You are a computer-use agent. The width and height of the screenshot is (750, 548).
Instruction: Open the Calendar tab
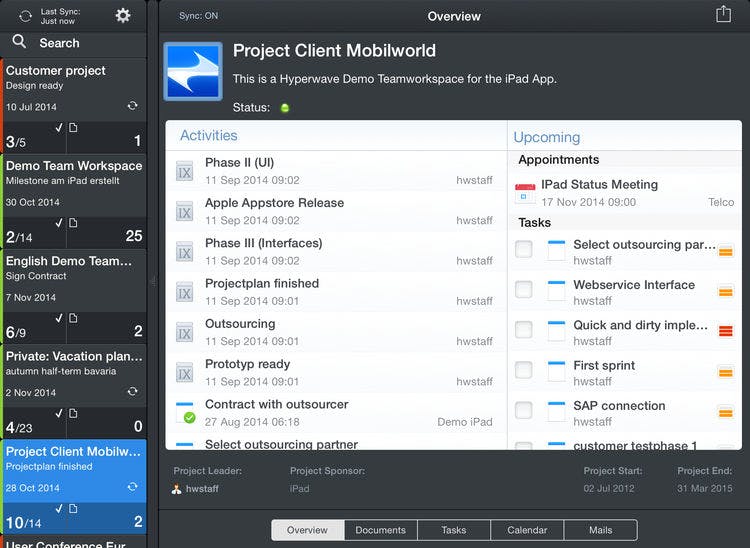527,530
